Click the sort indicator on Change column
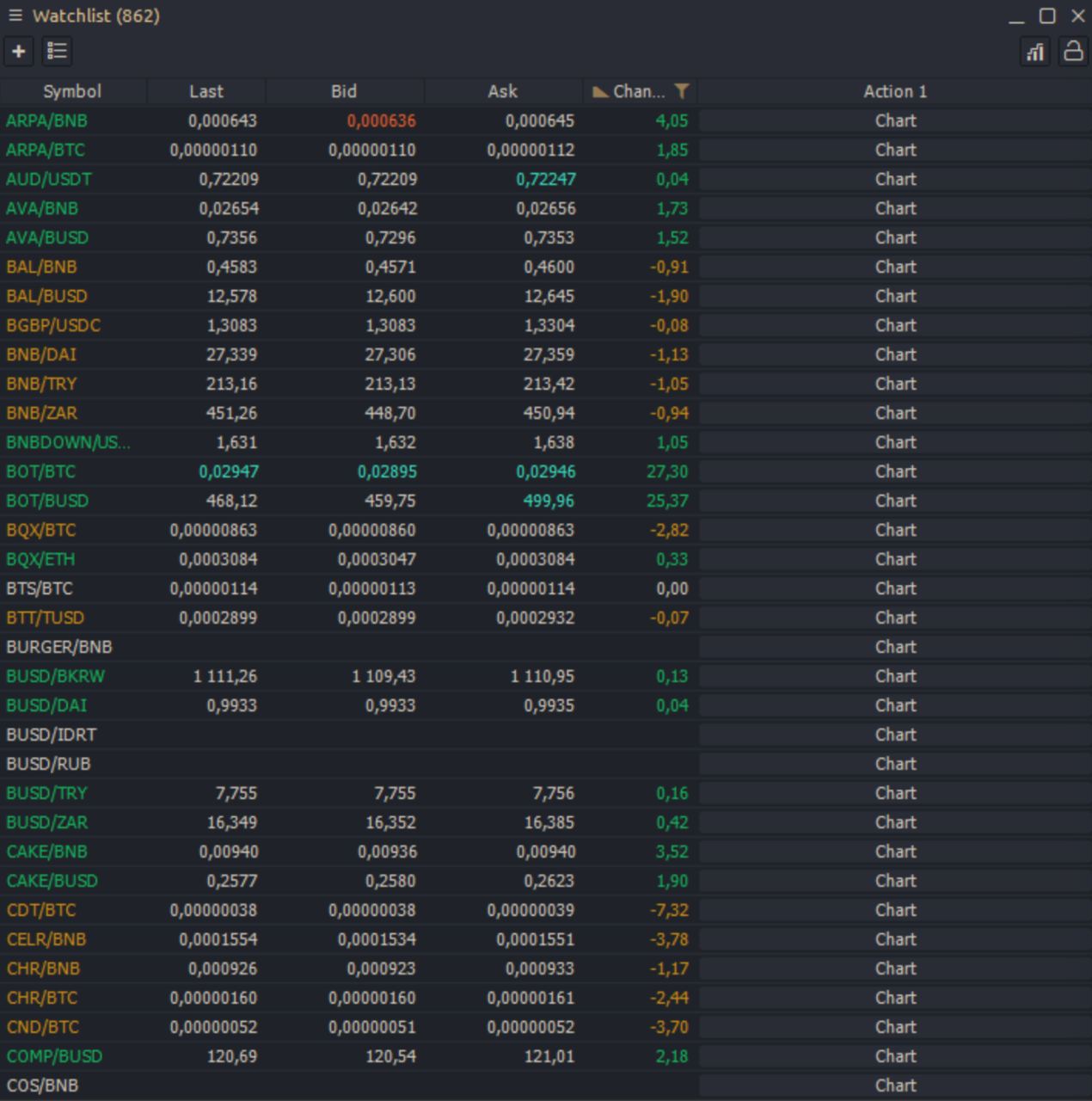 pos(601,91)
